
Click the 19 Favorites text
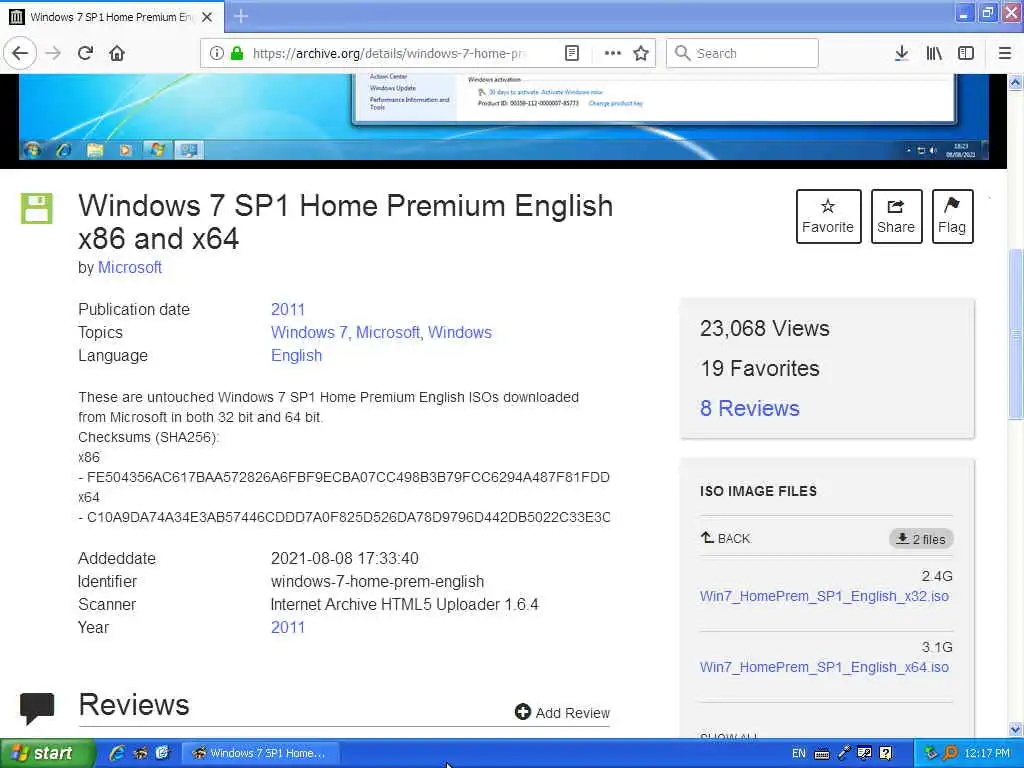pyautogui.click(x=760, y=368)
